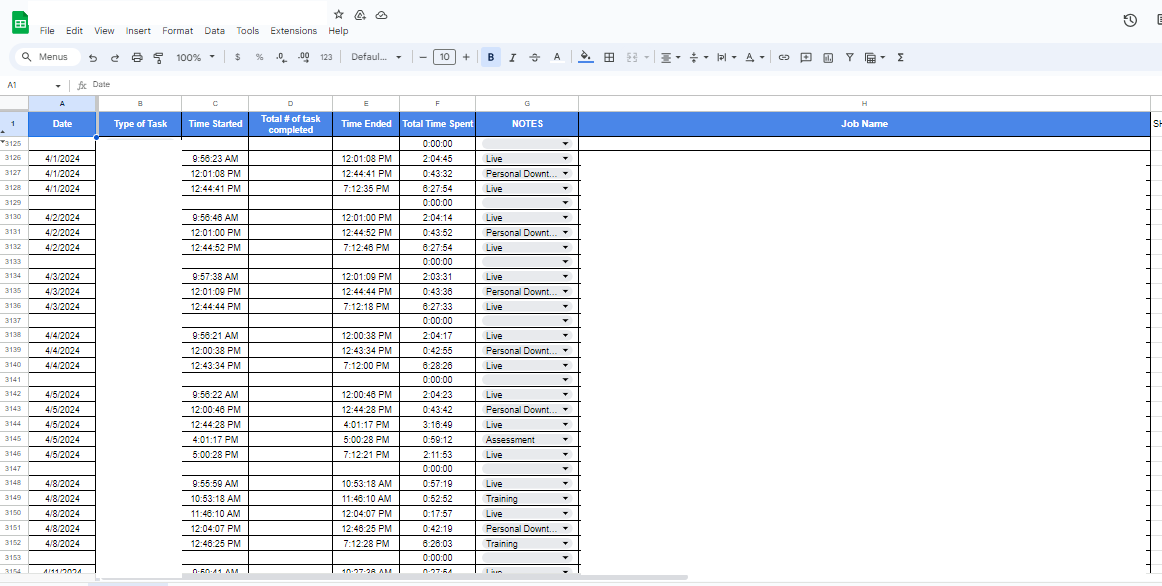Image resolution: width=1162 pixels, height=586 pixels.
Task: Click the font size field
Action: click(x=444, y=57)
